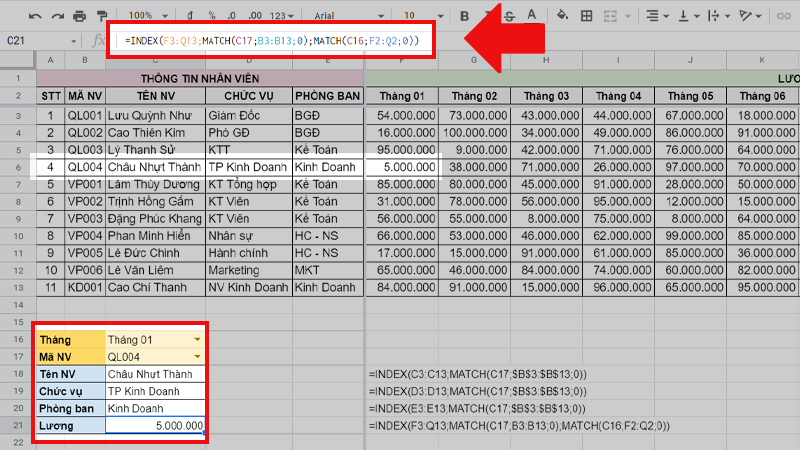Click the formula bar with INDEX formula
This screenshot has width=800, height=450.
click(270, 40)
